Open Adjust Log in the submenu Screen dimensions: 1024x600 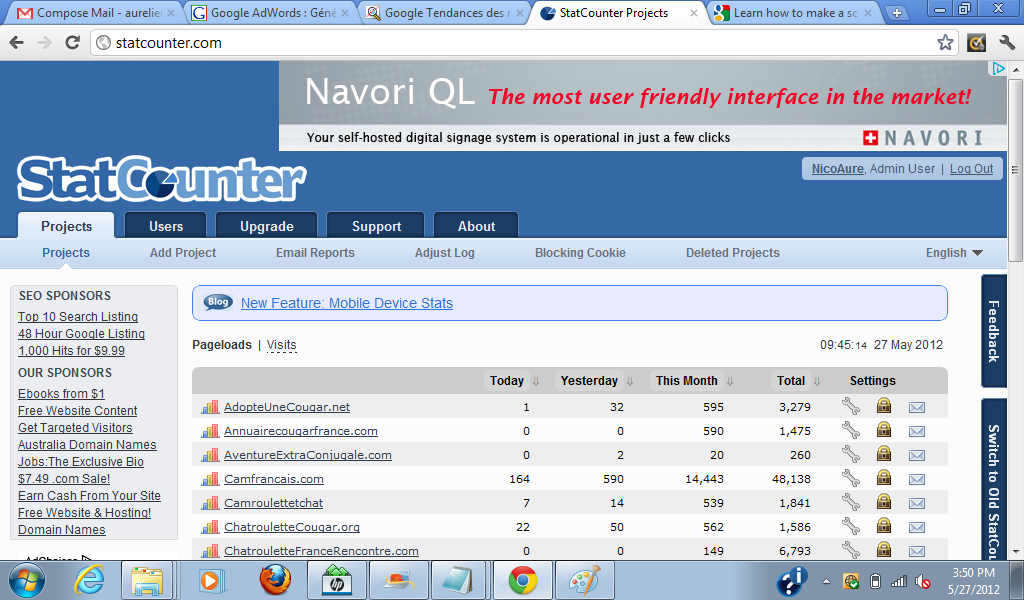445,253
